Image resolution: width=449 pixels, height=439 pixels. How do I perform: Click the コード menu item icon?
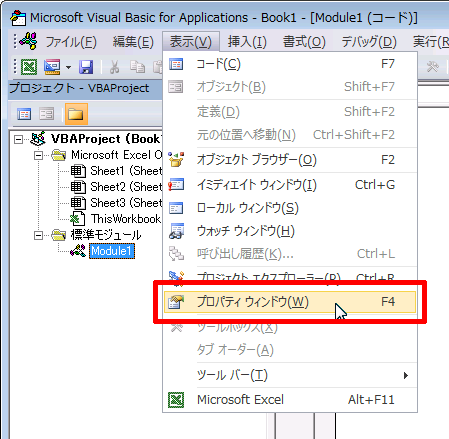pyautogui.click(x=176, y=64)
